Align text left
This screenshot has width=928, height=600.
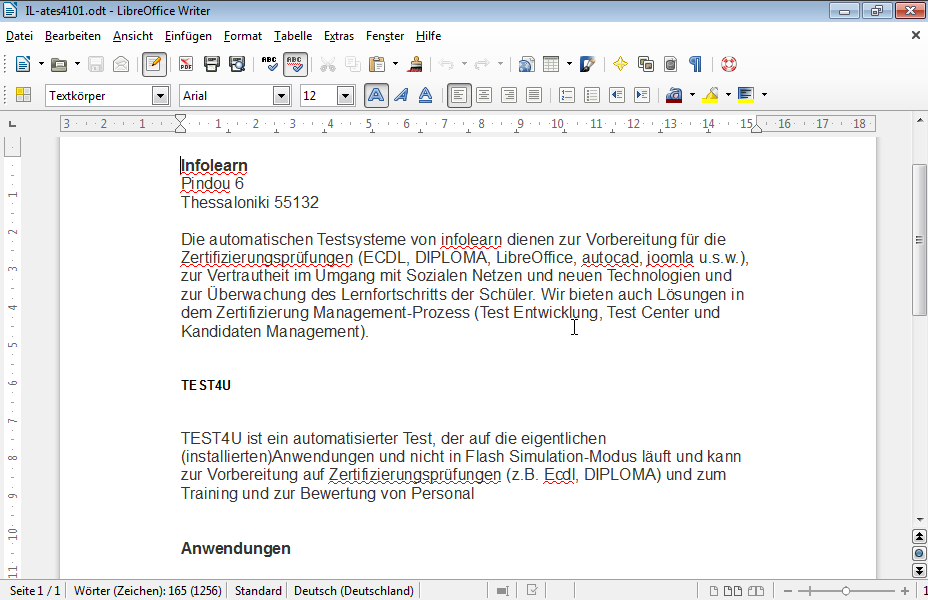[459, 95]
